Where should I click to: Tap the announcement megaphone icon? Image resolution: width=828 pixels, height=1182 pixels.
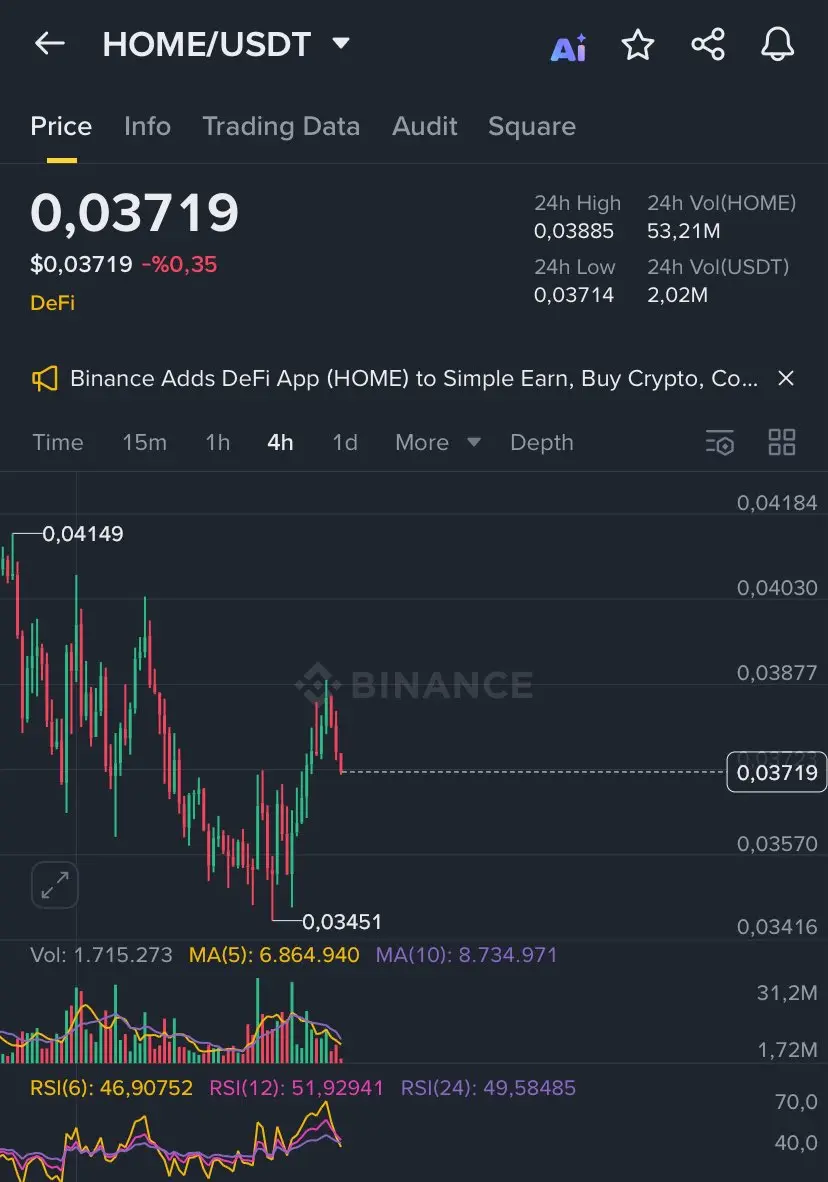44,378
